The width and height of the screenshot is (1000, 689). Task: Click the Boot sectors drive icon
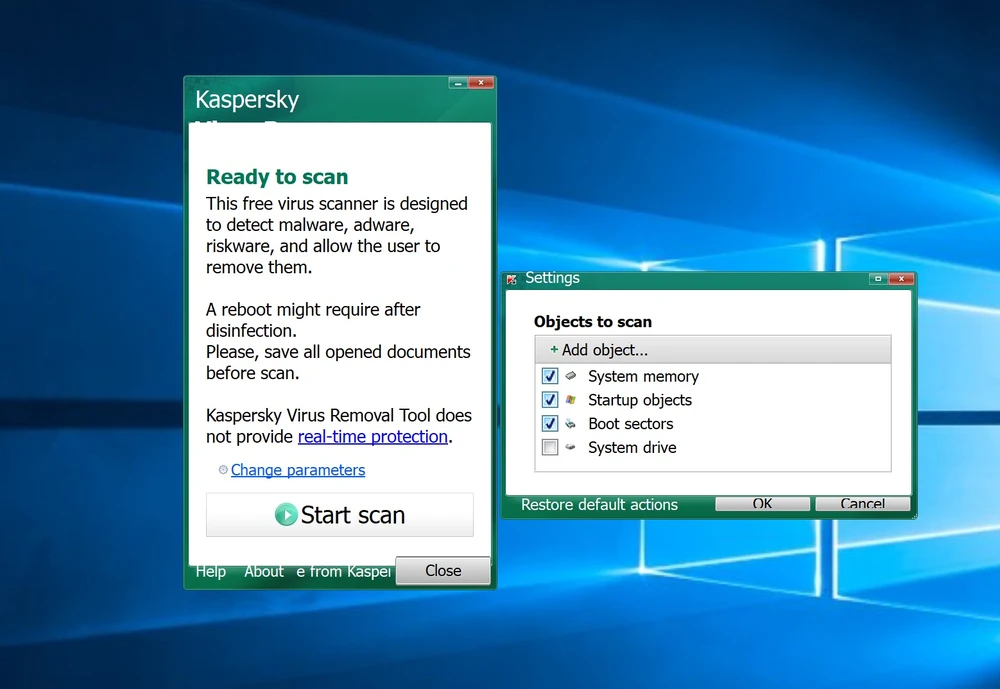571,424
